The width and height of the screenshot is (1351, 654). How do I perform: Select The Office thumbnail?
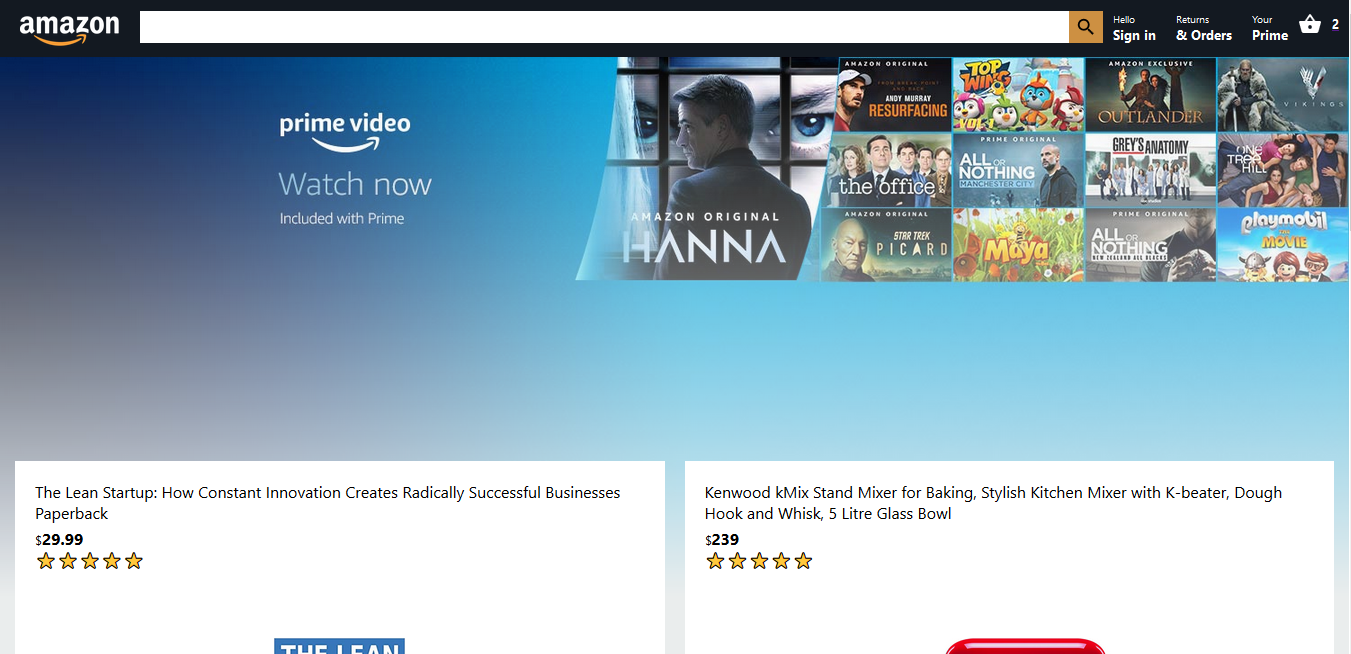[886, 170]
